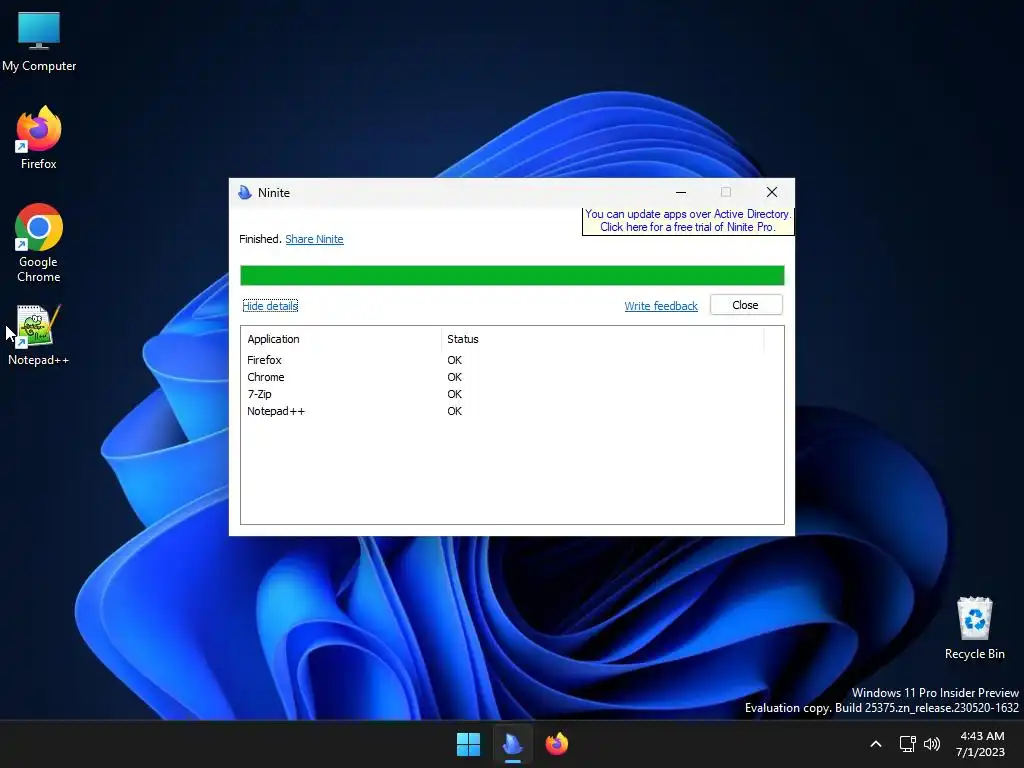Click the Ninite window title icon
The height and width of the screenshot is (768, 1024).
[x=245, y=192]
